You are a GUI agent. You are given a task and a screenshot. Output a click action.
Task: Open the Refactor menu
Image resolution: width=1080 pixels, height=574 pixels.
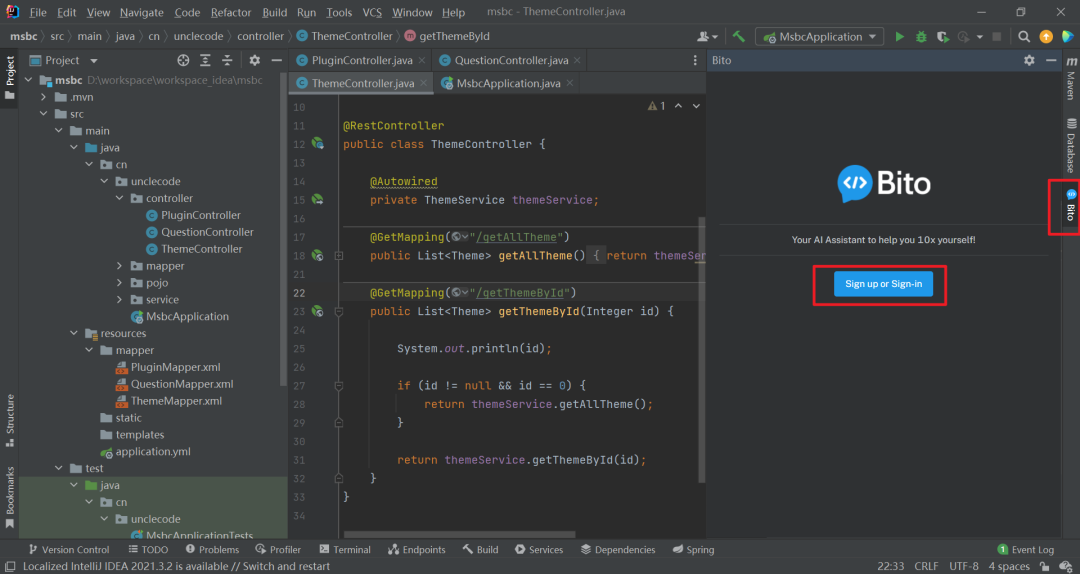231,12
